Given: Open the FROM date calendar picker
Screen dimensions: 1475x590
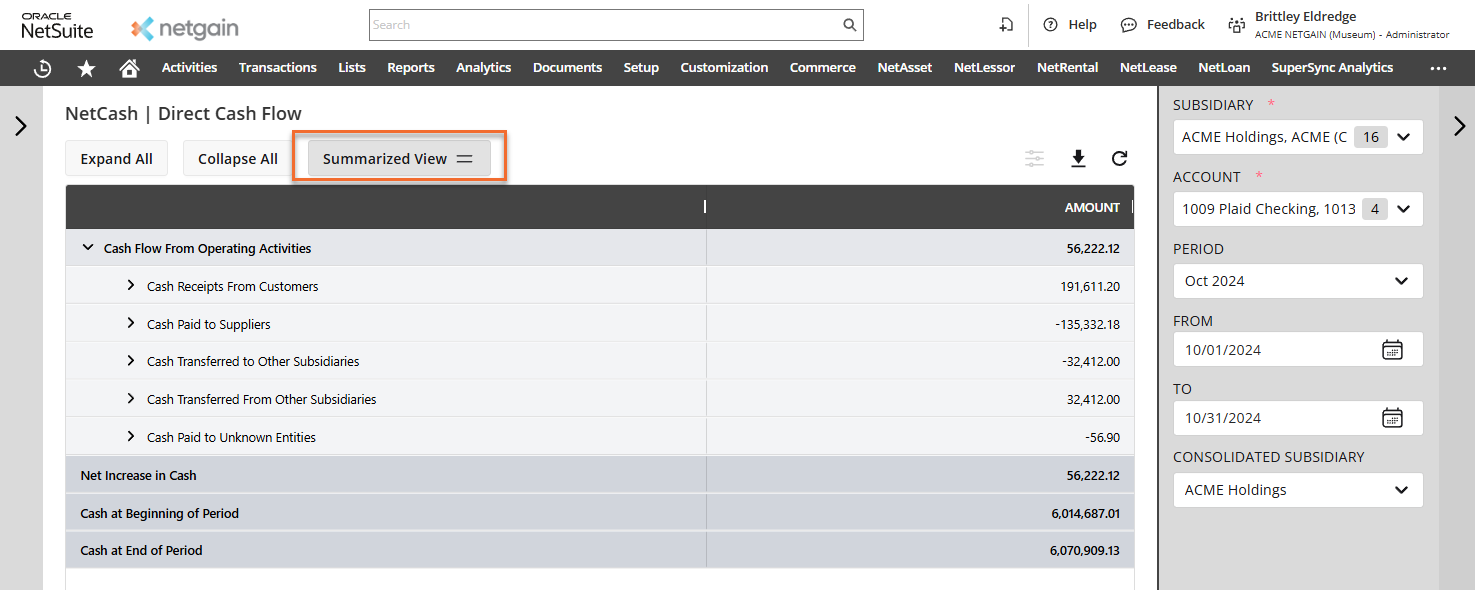Looking at the screenshot, I should (x=1392, y=350).
